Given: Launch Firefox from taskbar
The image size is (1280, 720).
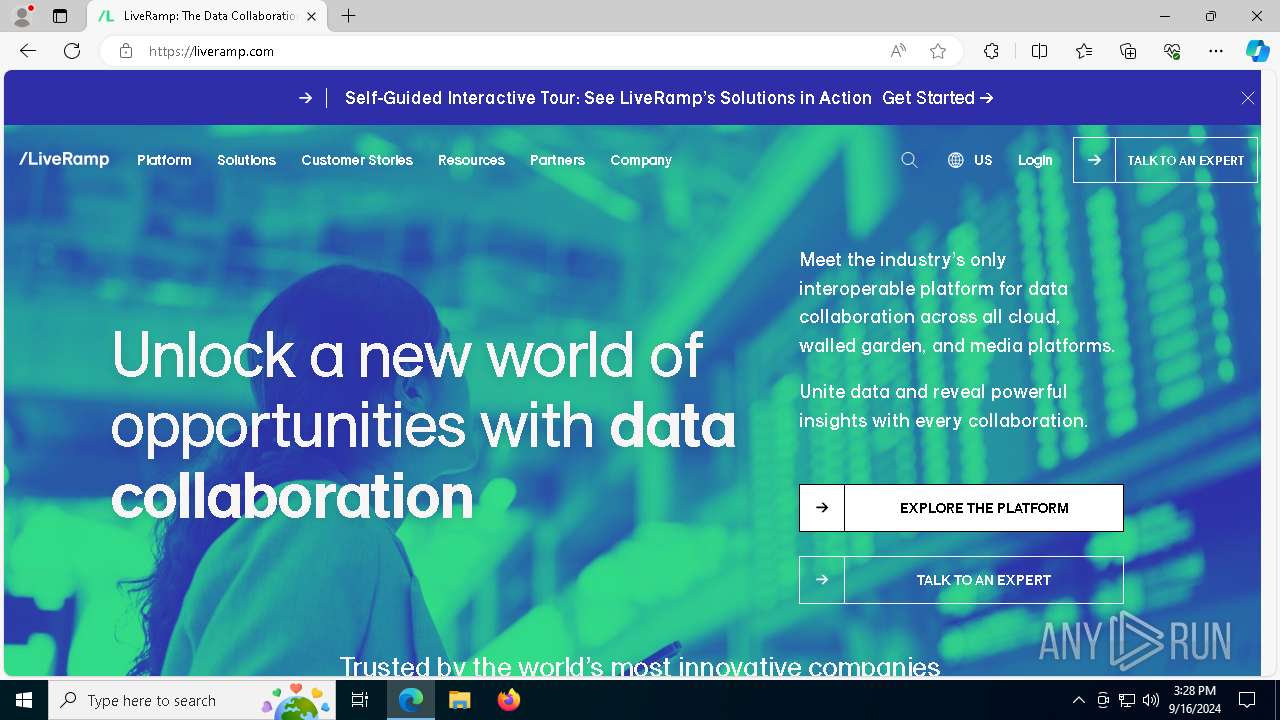Looking at the screenshot, I should pyautogui.click(x=509, y=700).
